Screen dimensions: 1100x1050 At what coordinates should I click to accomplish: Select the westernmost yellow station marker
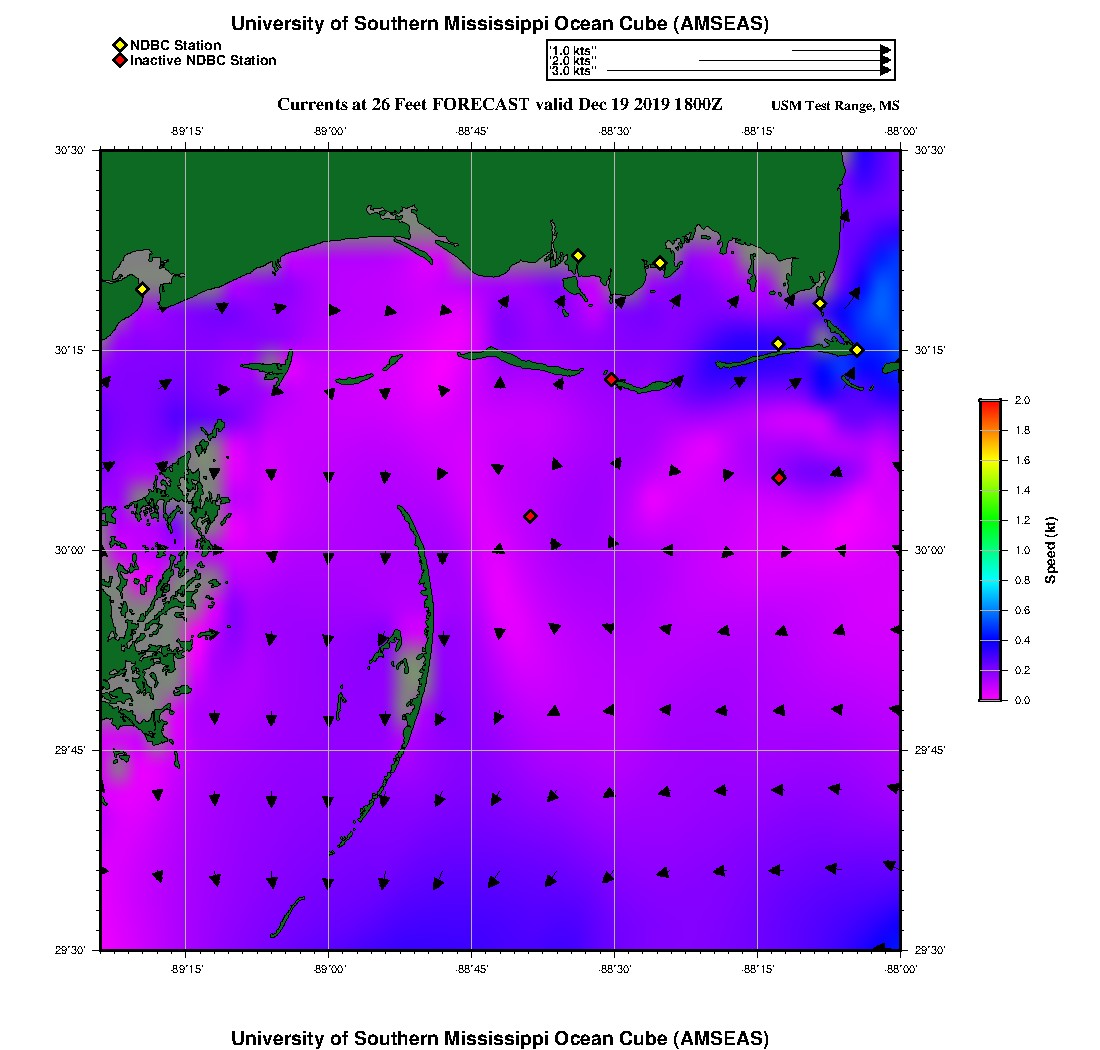click(x=142, y=289)
